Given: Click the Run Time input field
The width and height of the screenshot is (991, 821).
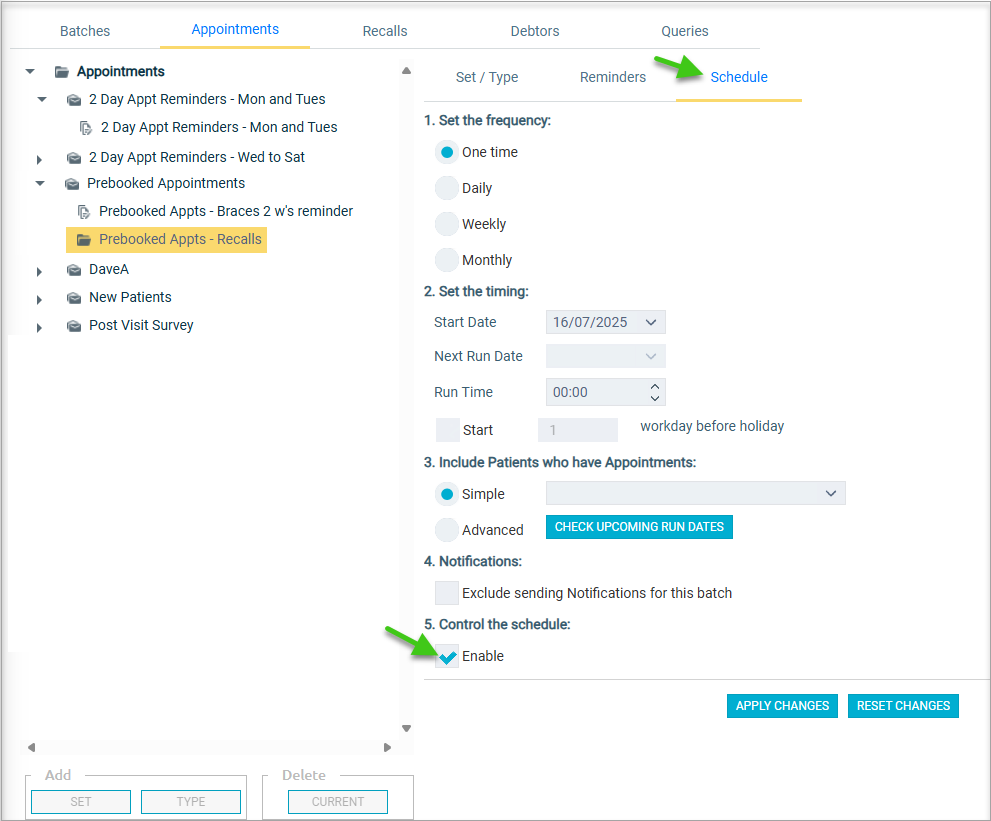Looking at the screenshot, I should 605,392.
